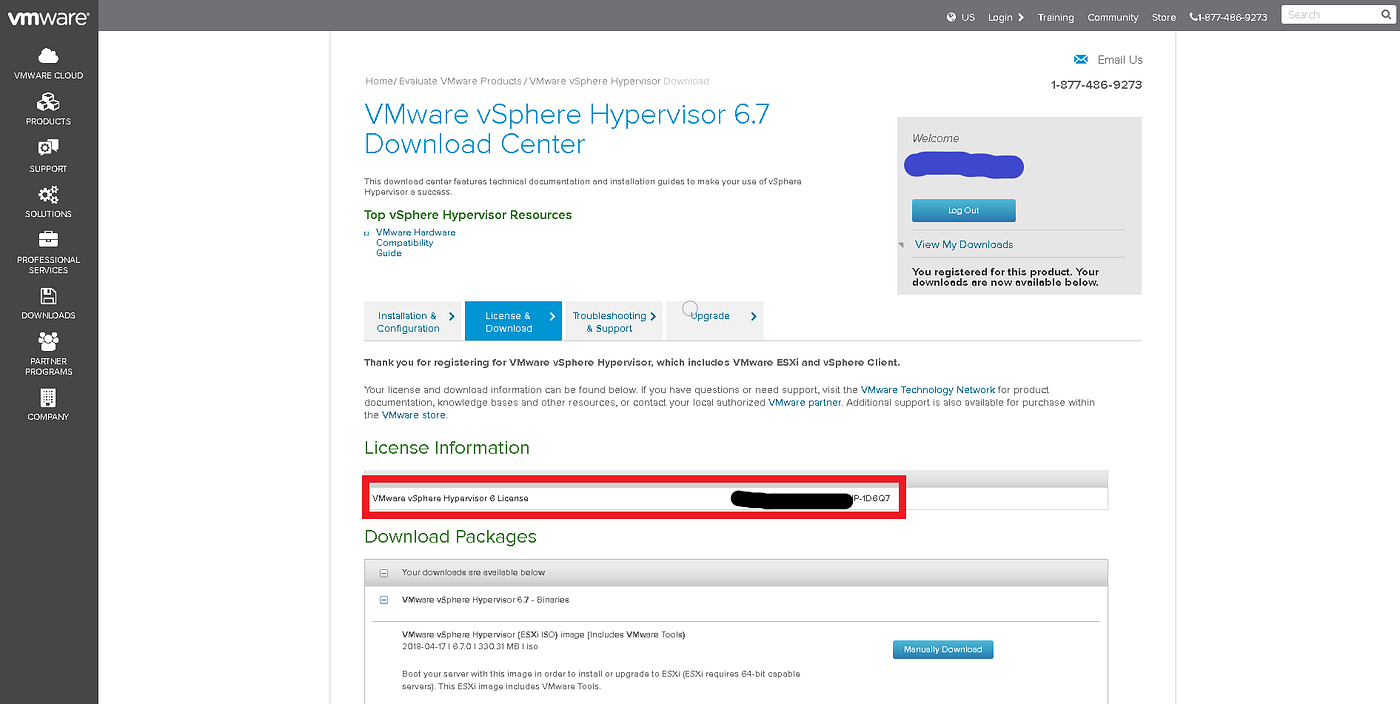The image size is (1400, 704).
Task: Click the Log Out button
Action: [963, 211]
